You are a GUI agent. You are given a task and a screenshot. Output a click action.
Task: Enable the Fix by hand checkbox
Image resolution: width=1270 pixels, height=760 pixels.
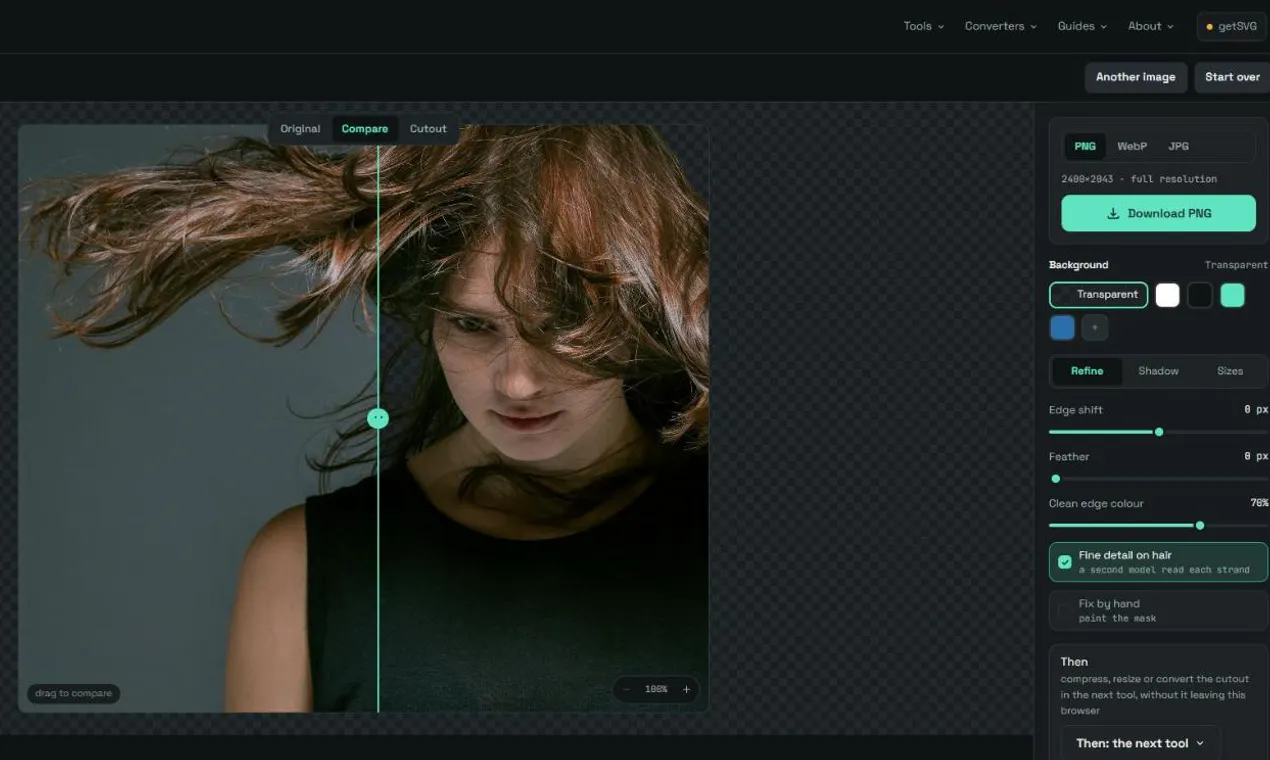[1065, 610]
